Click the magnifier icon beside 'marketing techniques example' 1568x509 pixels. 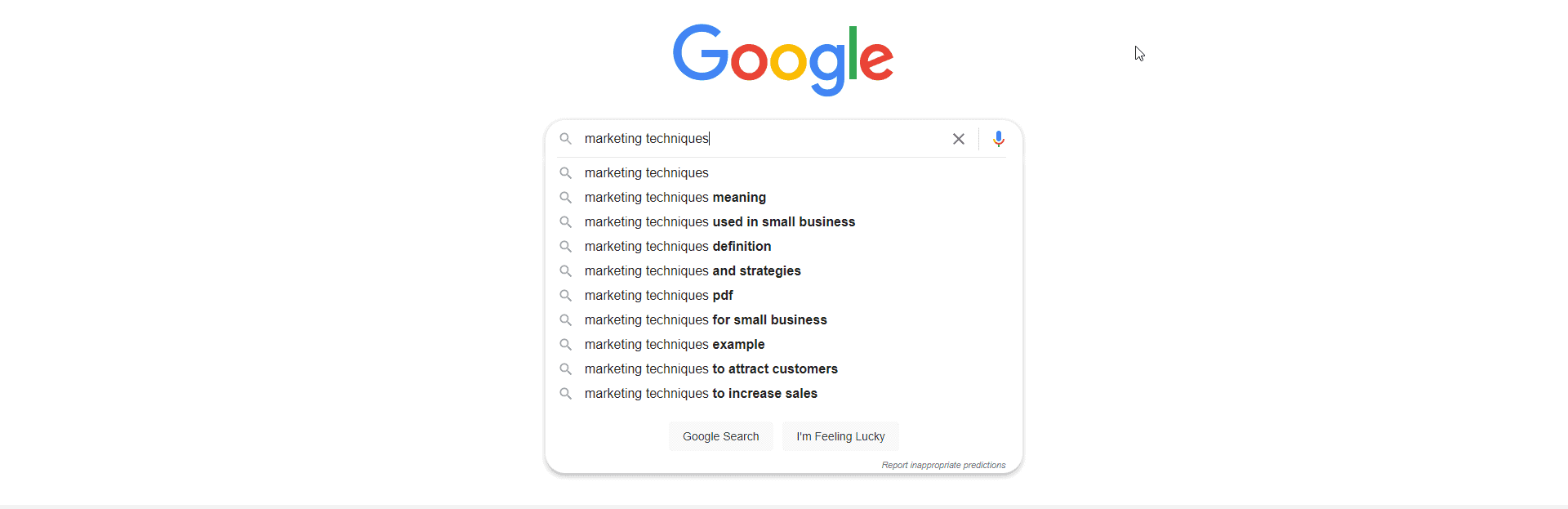click(565, 344)
